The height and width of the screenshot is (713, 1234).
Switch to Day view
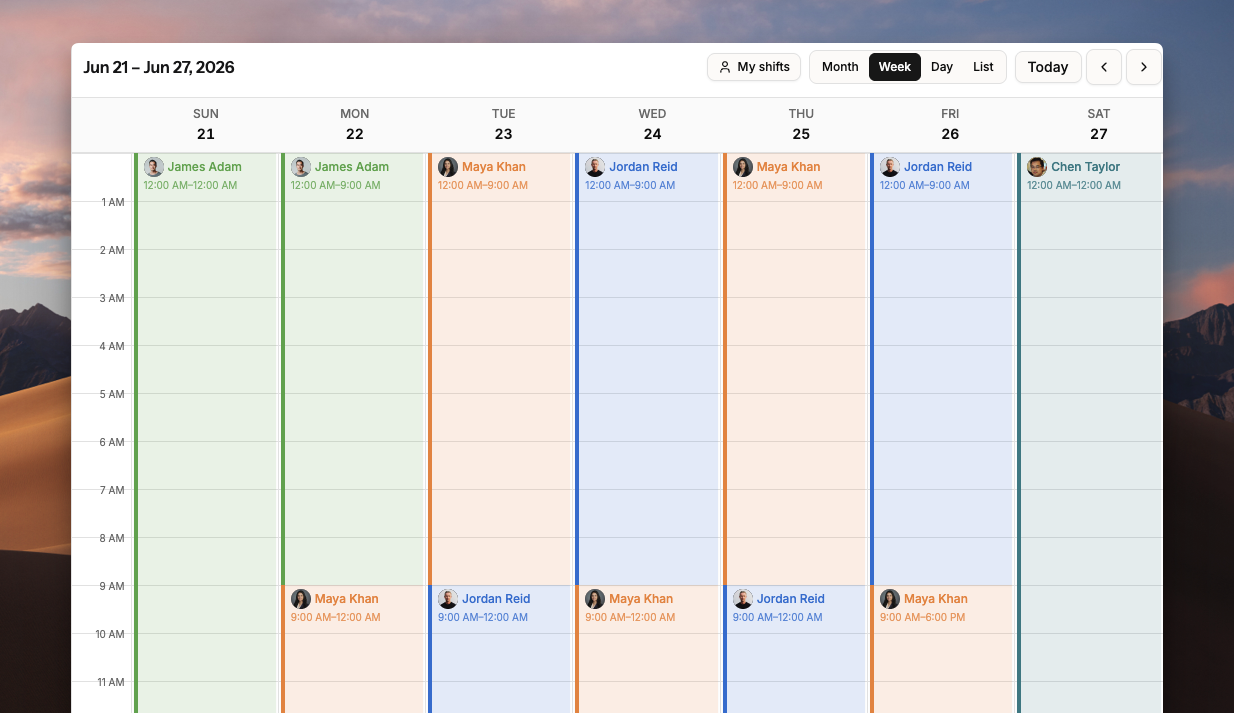point(941,67)
